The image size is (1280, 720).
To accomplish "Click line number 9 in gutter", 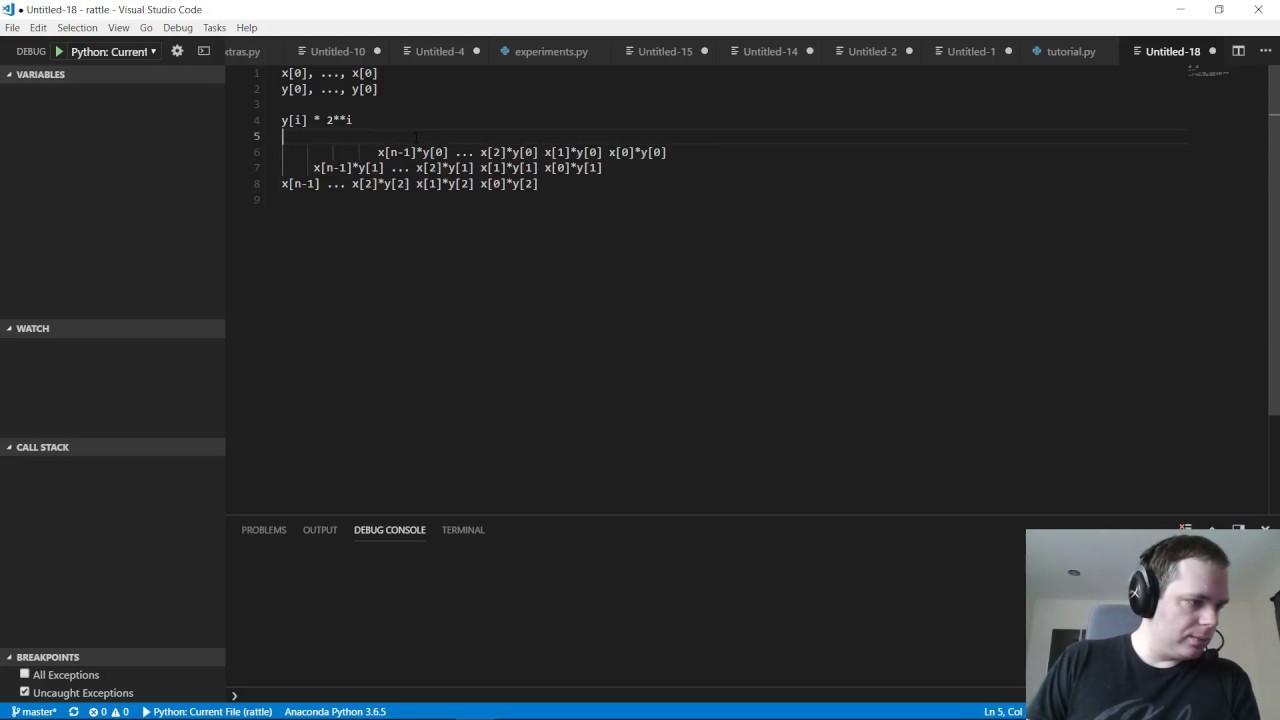I will [x=257, y=200].
